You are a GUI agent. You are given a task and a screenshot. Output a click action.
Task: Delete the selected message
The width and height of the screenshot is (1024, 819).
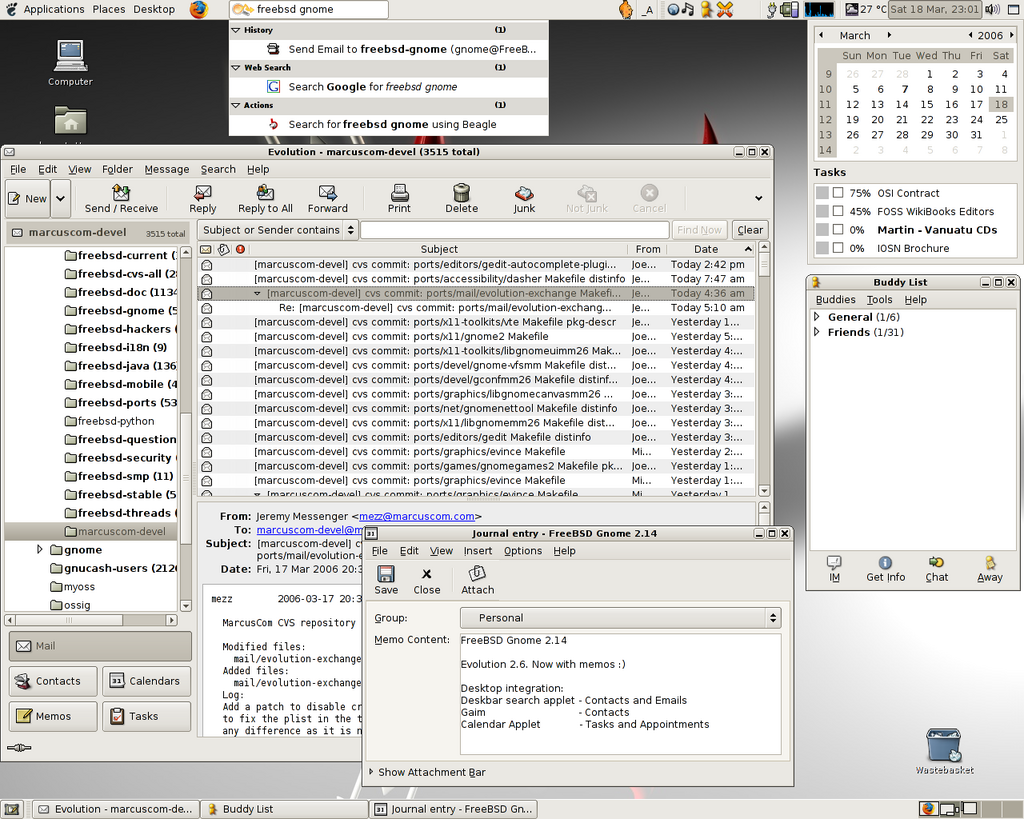coord(462,199)
